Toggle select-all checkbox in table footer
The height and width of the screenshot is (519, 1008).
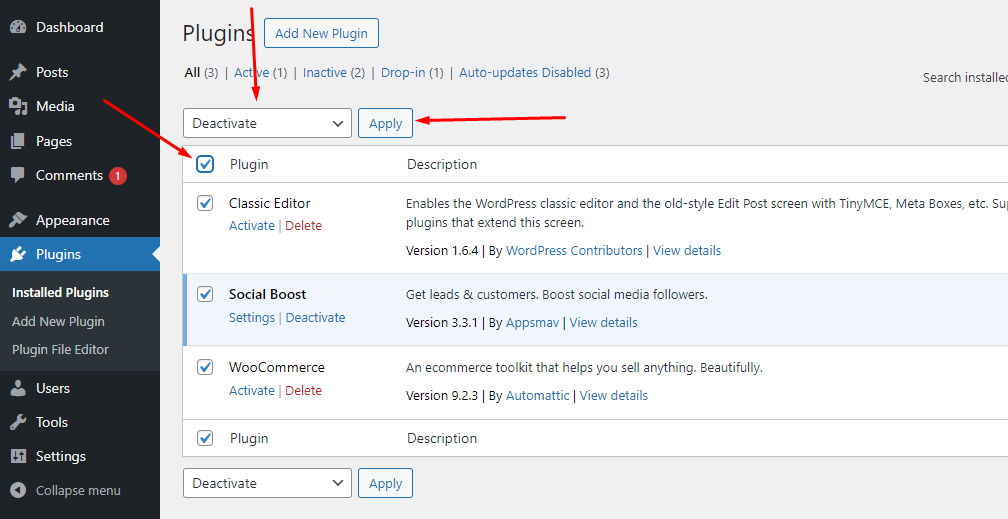204,438
